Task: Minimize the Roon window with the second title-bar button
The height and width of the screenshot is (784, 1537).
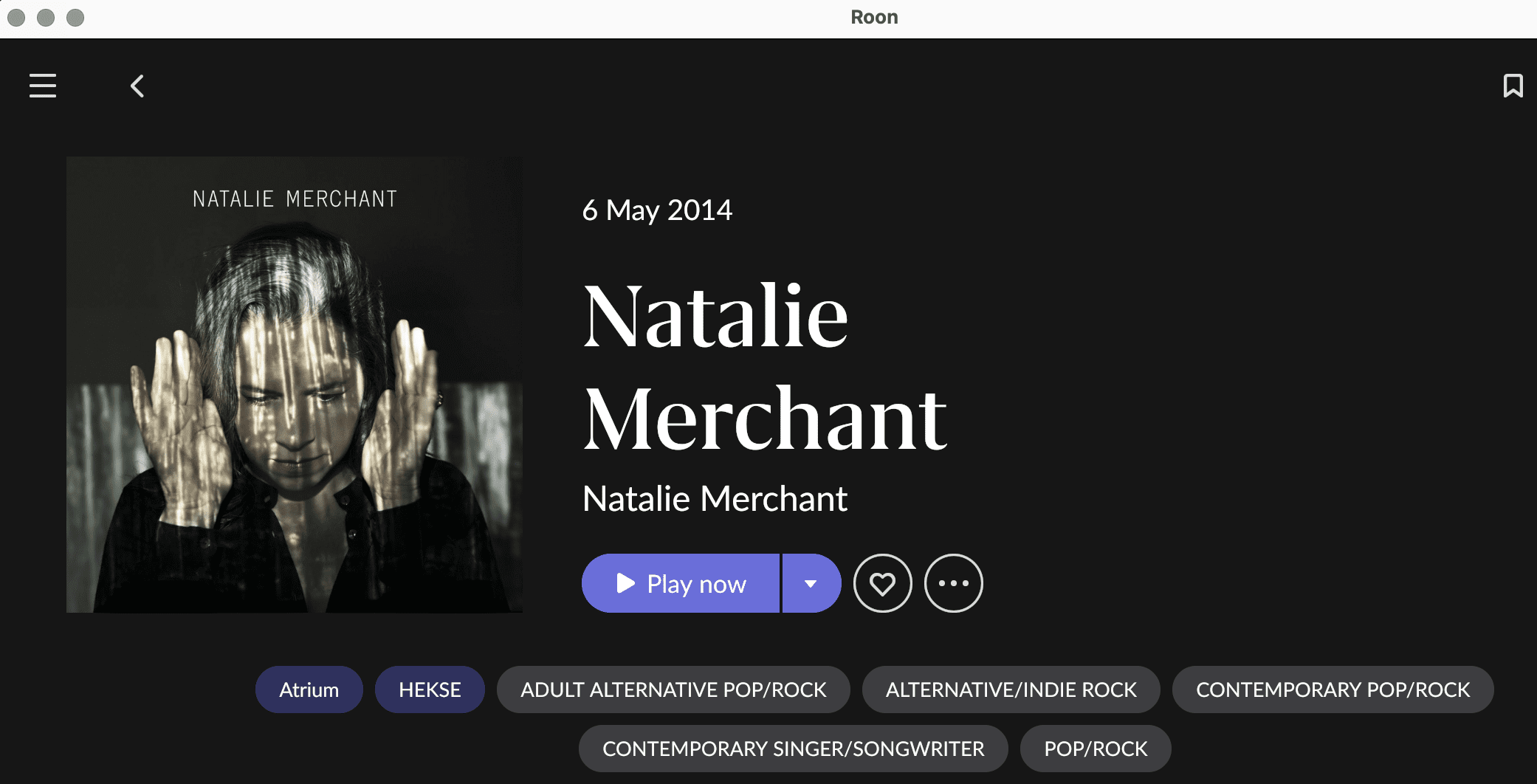Action: pyautogui.click(x=46, y=17)
